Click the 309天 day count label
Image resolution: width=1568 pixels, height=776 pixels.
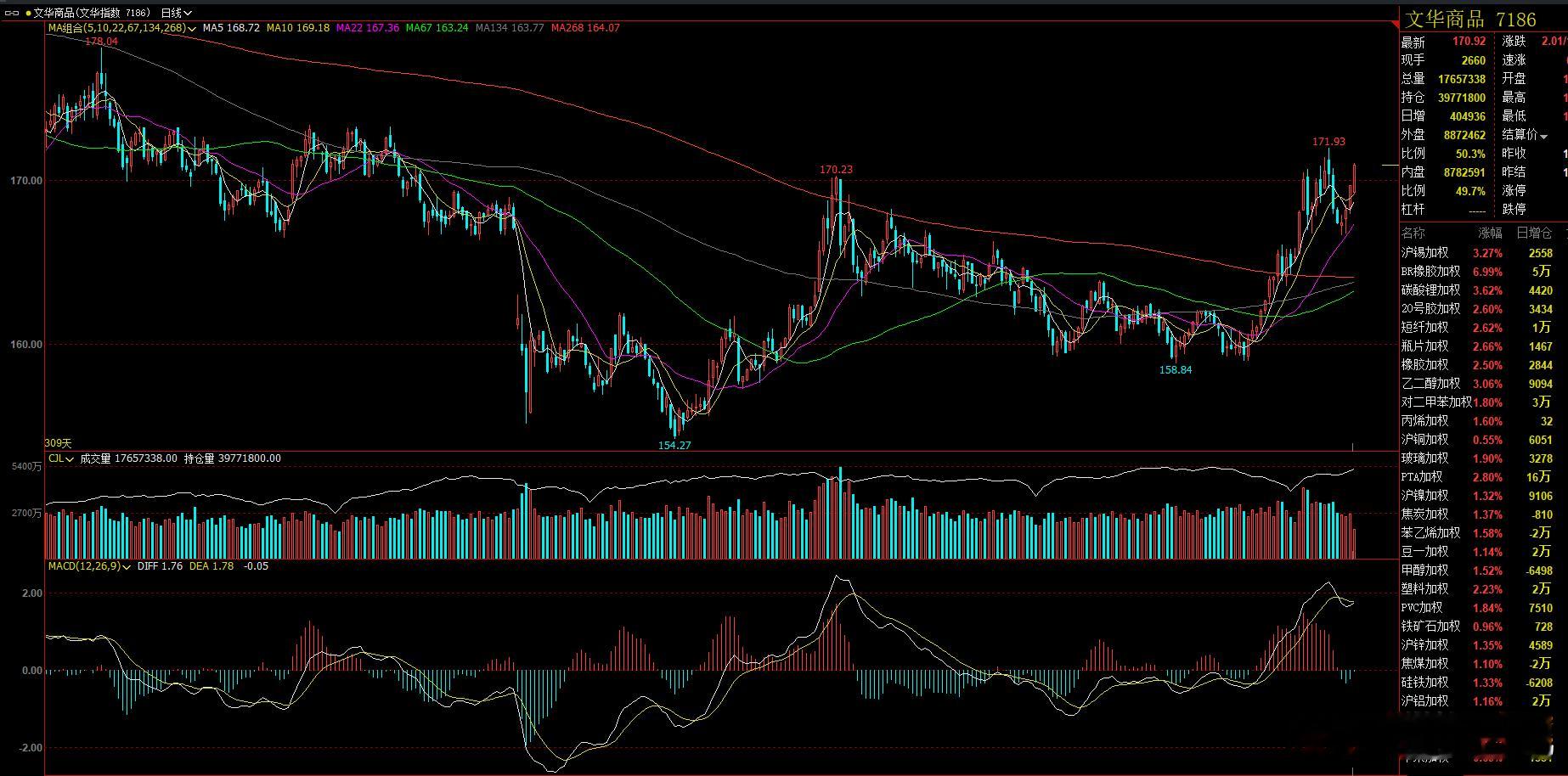[x=59, y=443]
